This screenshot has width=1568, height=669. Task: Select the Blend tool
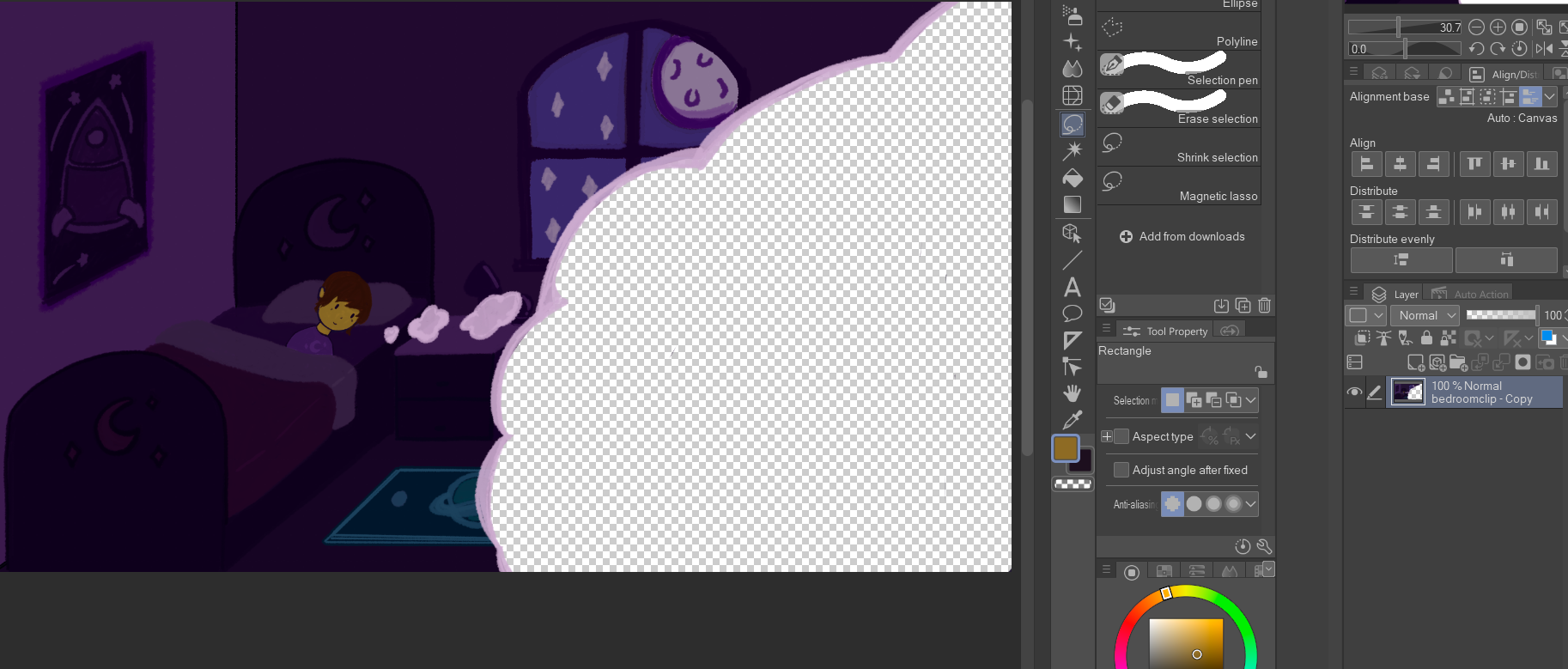click(x=1073, y=68)
